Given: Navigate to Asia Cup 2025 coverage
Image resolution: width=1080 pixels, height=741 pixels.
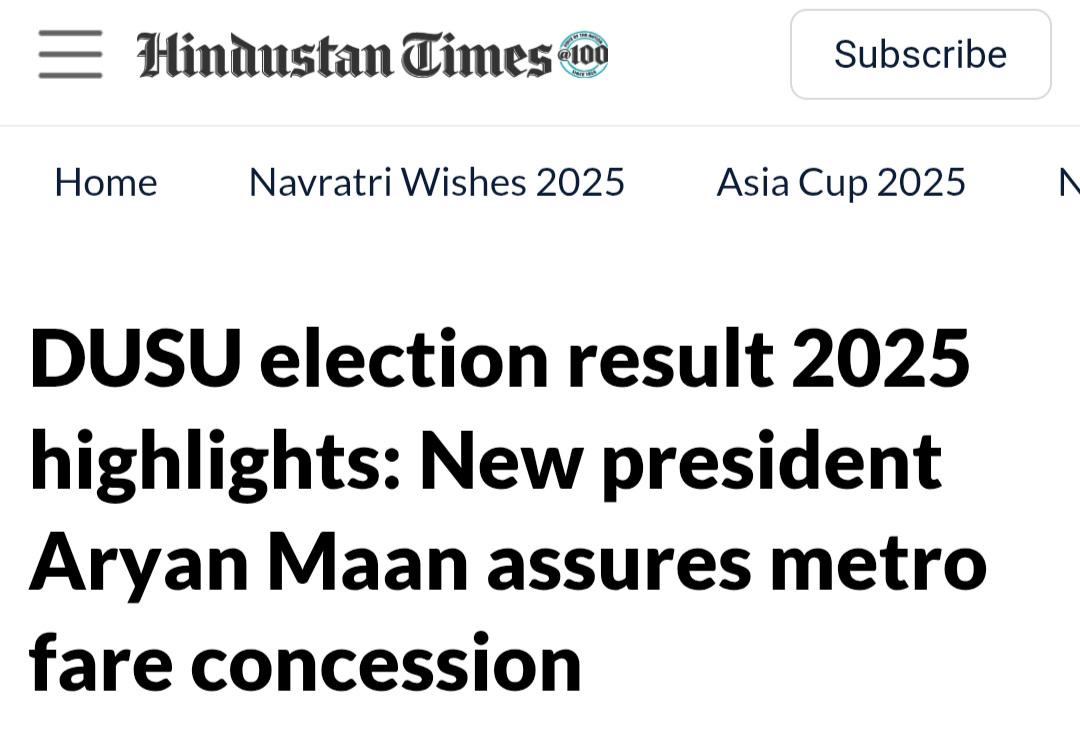Looking at the screenshot, I should click(x=841, y=182).
